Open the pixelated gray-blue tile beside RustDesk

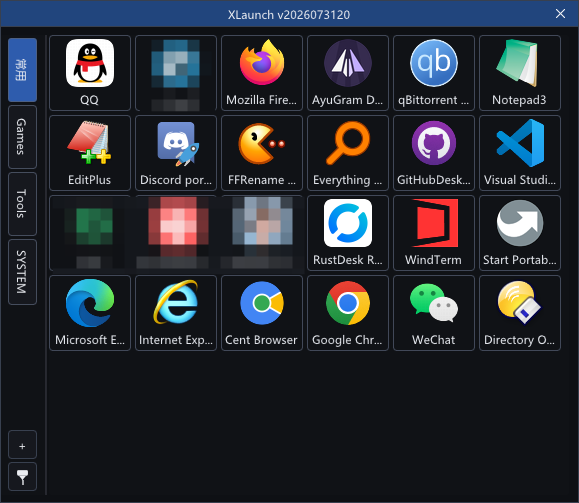point(262,233)
